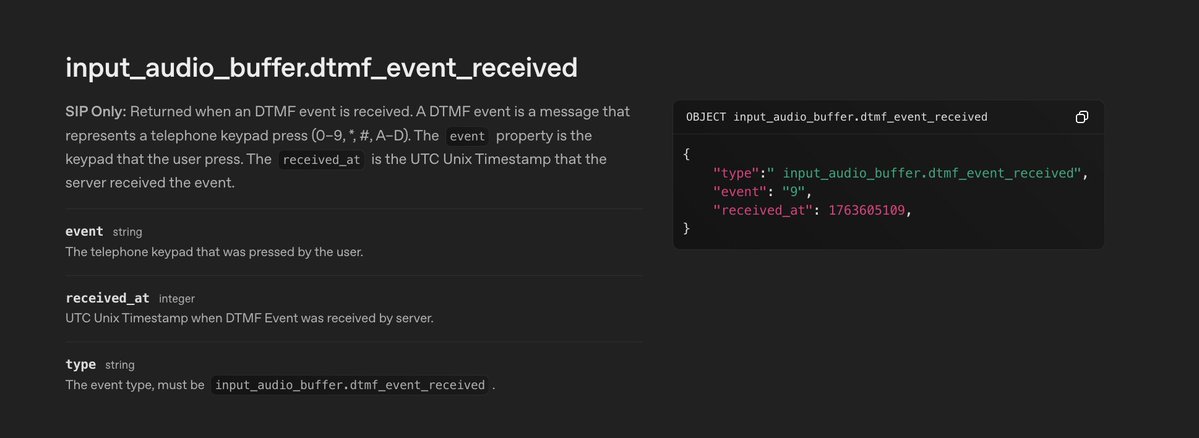Select the 'type' property name
1199x438 pixels.
[x=80, y=365]
